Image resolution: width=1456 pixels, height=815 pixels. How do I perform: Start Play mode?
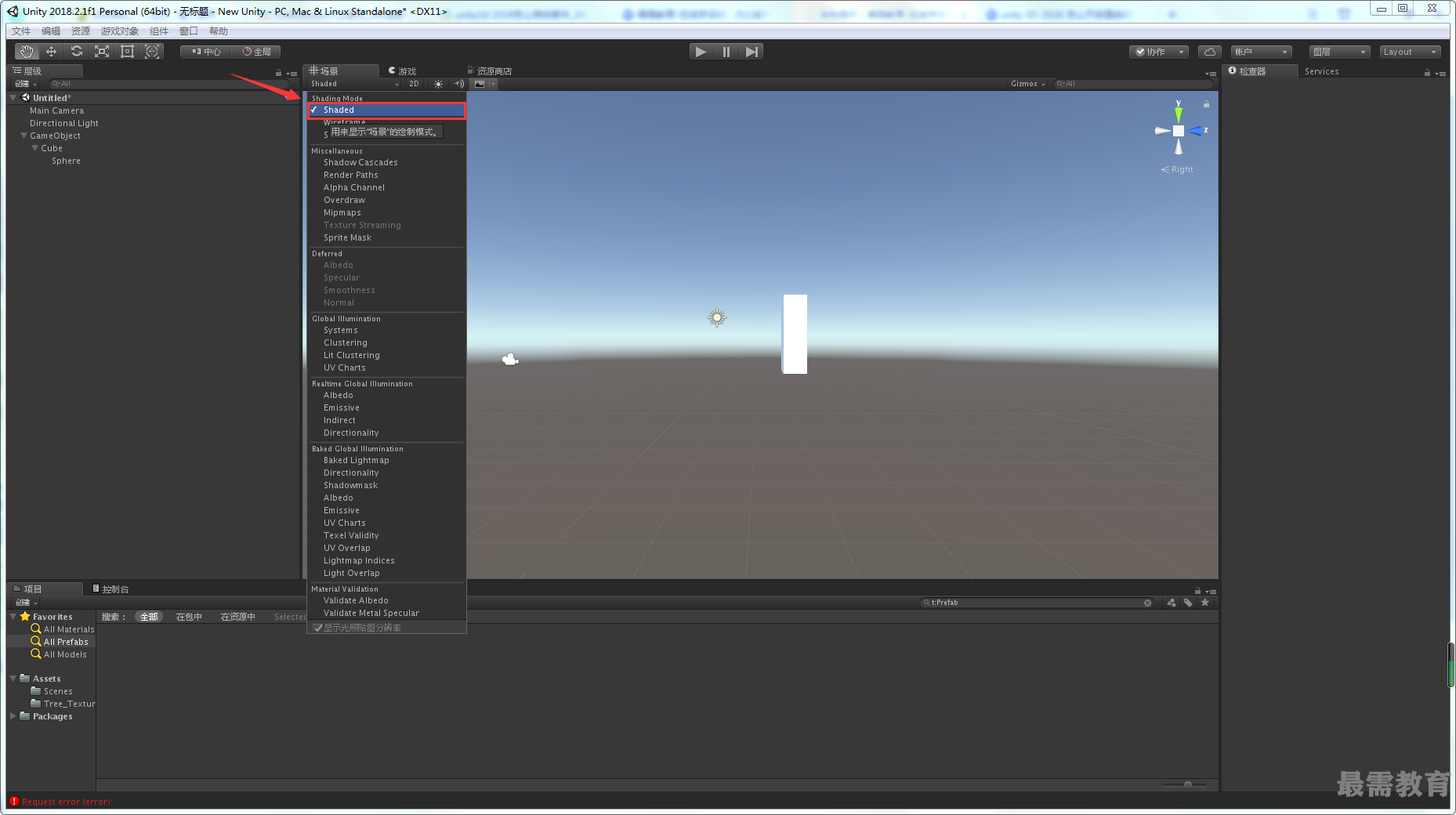(x=701, y=52)
